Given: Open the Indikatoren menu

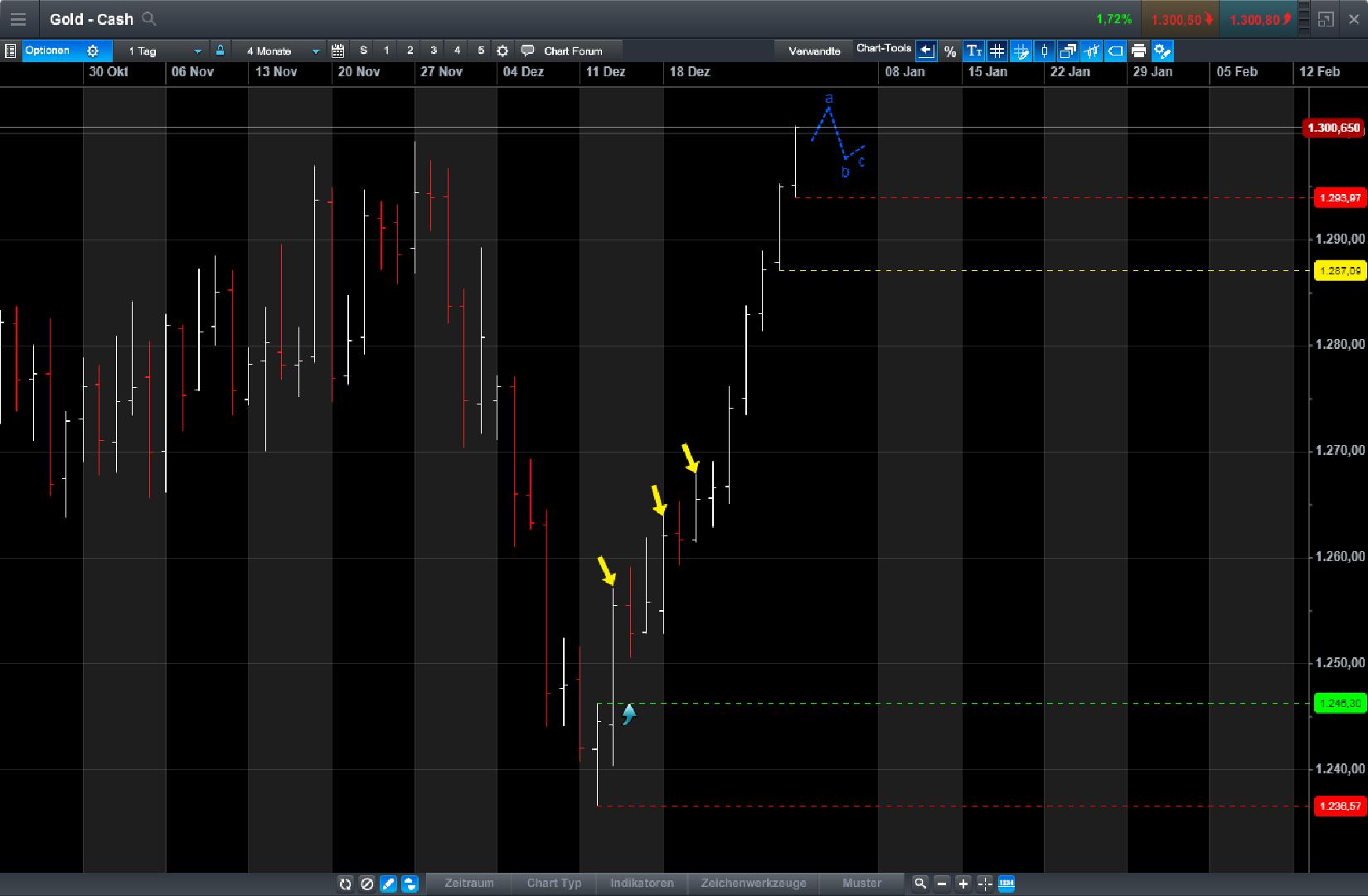Looking at the screenshot, I should pyautogui.click(x=642, y=884).
